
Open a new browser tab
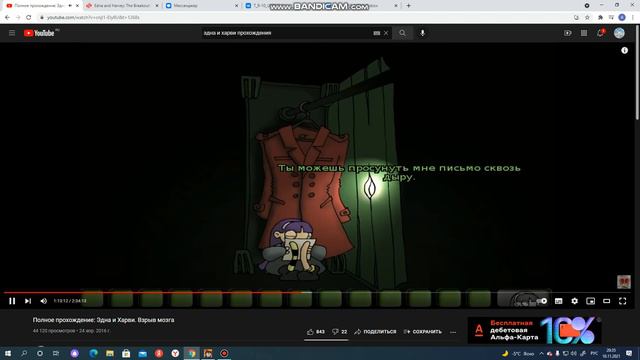[408, 6]
